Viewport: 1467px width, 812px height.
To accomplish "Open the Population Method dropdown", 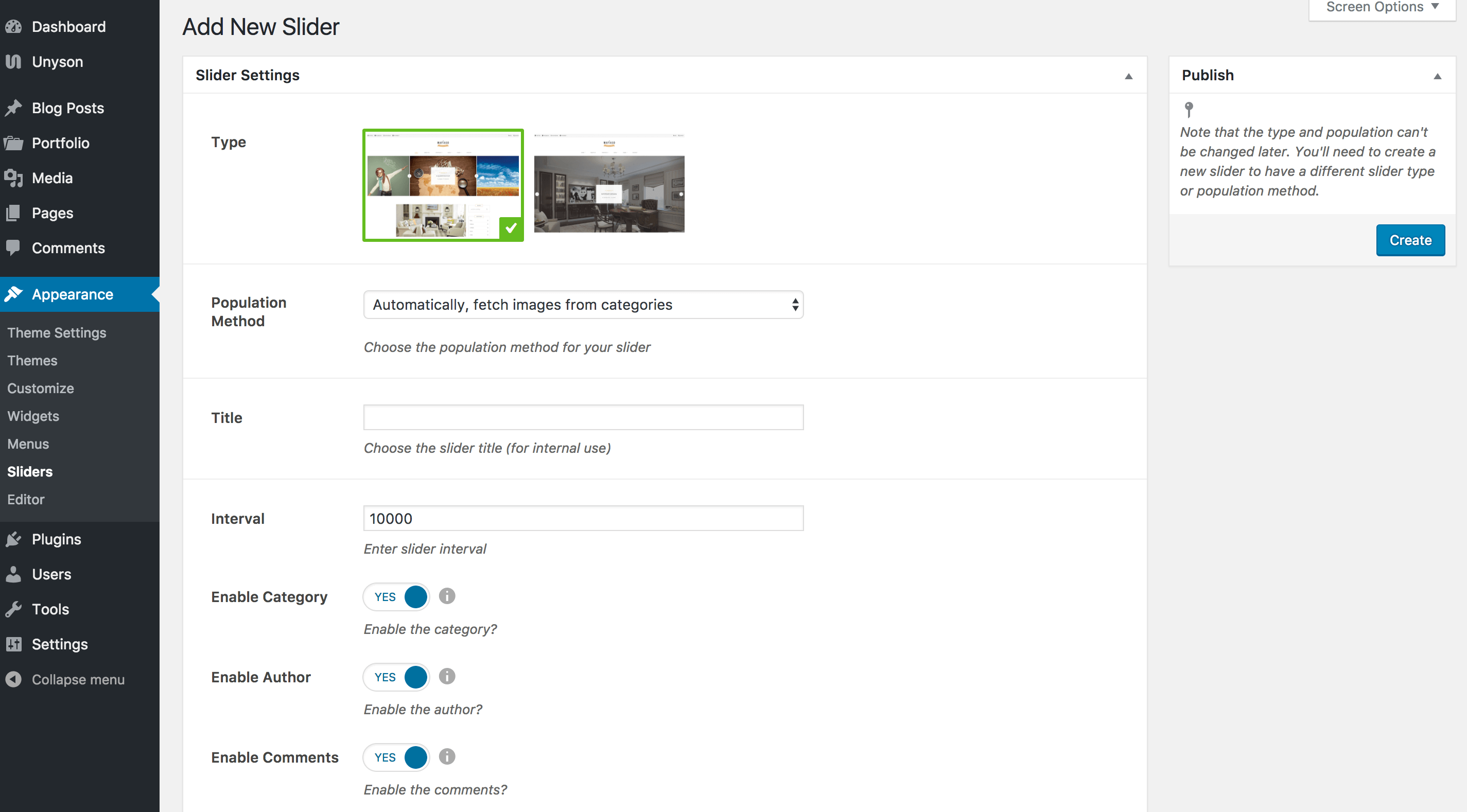I will click(583, 305).
